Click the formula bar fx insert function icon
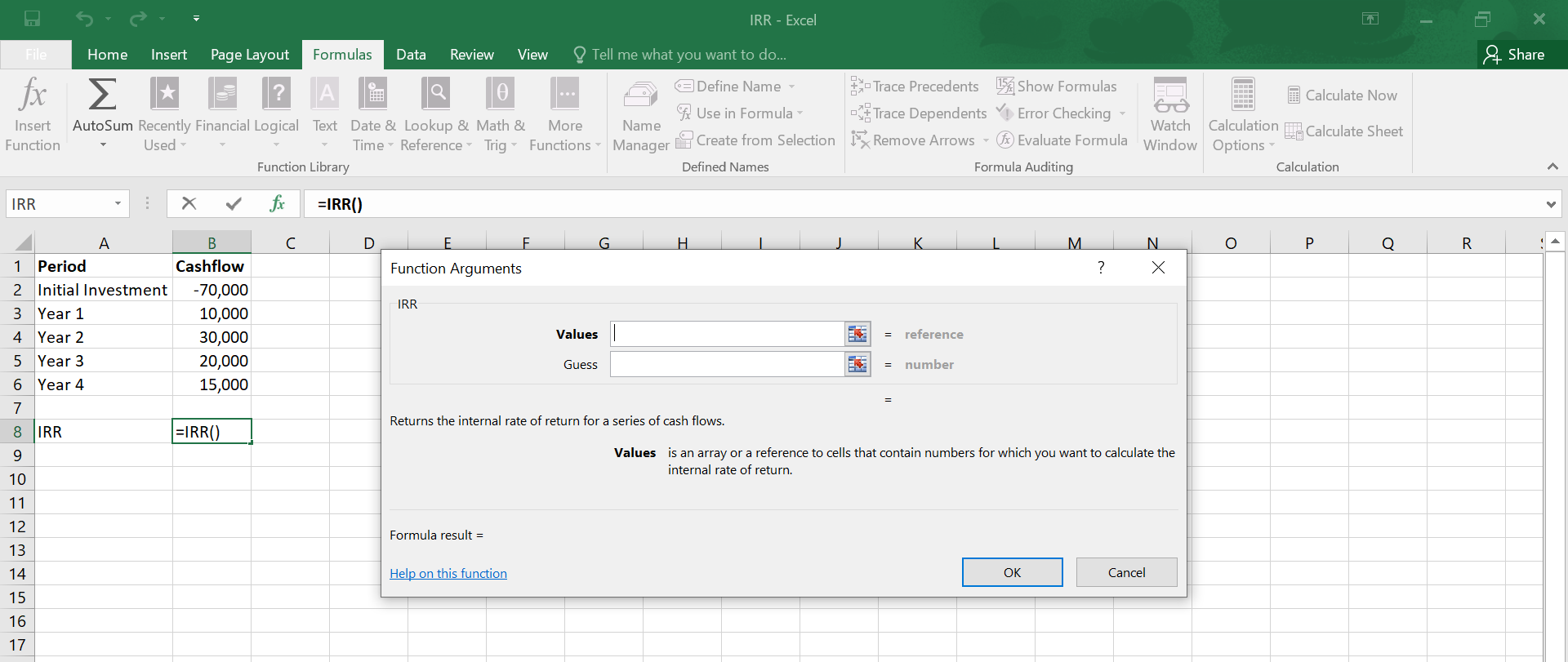1568x662 pixels. pyautogui.click(x=278, y=203)
